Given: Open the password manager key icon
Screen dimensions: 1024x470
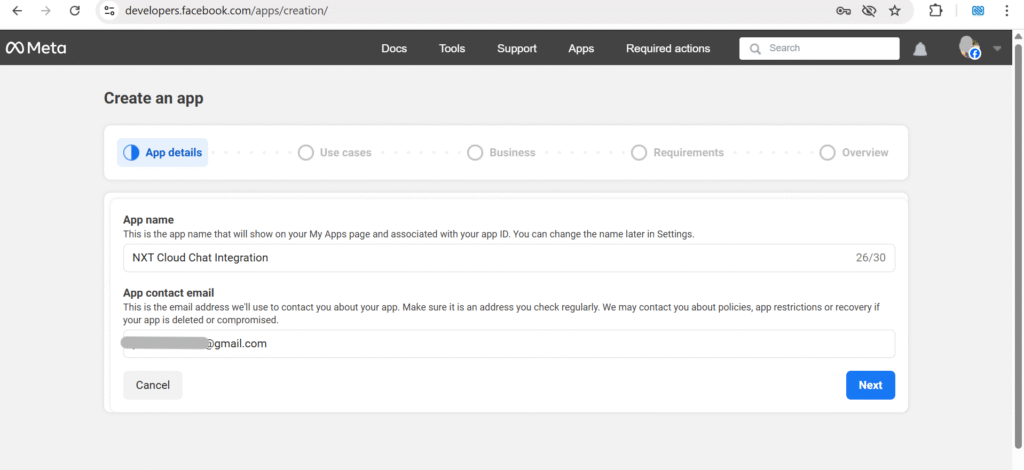Looking at the screenshot, I should [x=843, y=11].
